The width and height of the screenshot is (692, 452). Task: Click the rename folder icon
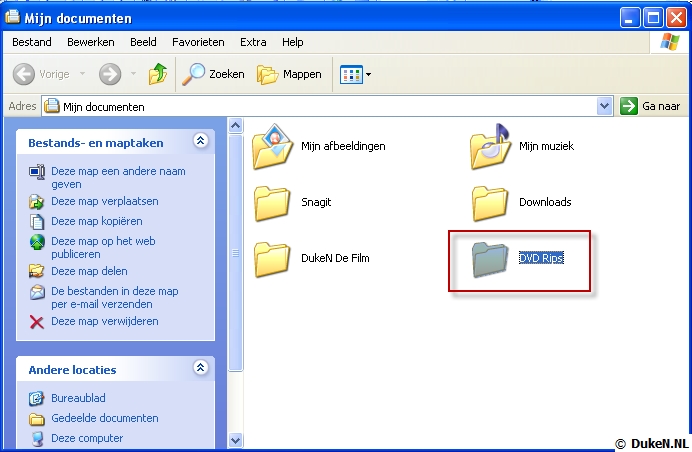(x=37, y=171)
